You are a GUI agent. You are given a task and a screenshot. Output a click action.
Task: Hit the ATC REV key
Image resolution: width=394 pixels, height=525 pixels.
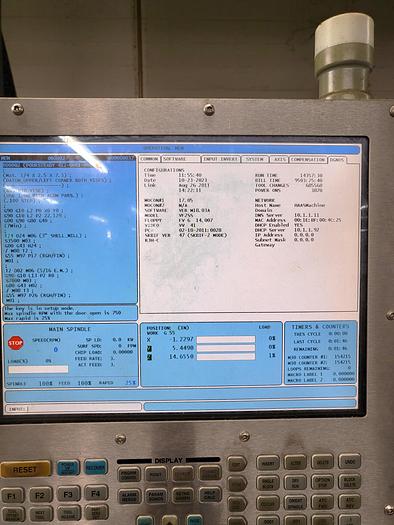click(349, 501)
